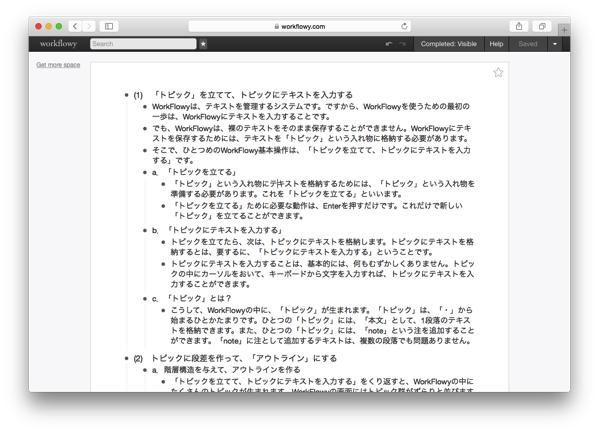The height and width of the screenshot is (433, 599).
Task: Click bullet for a. 階層構造を与えて、アウトラインを作る
Action: click(x=145, y=370)
